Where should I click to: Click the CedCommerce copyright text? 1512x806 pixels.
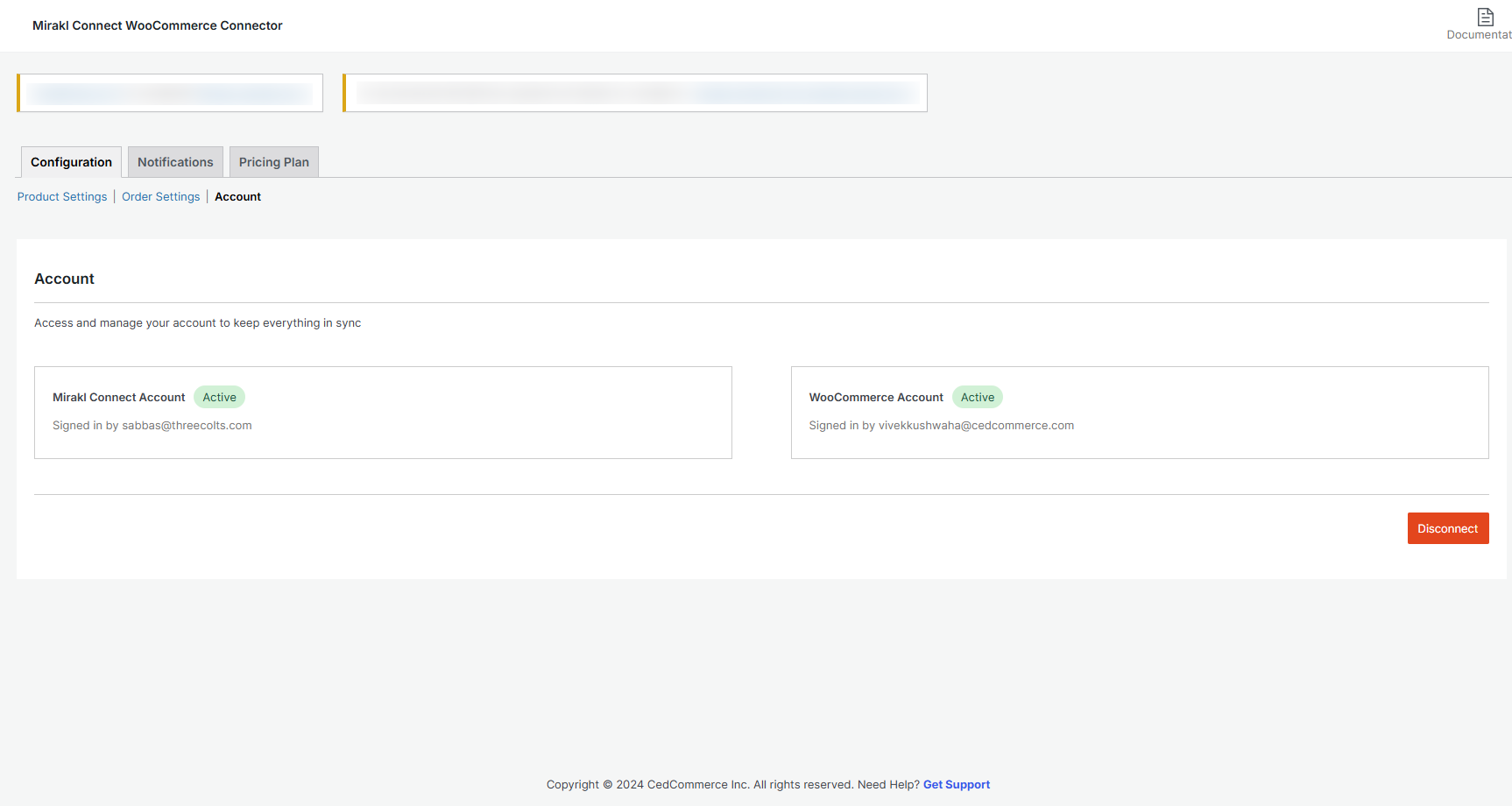point(733,785)
